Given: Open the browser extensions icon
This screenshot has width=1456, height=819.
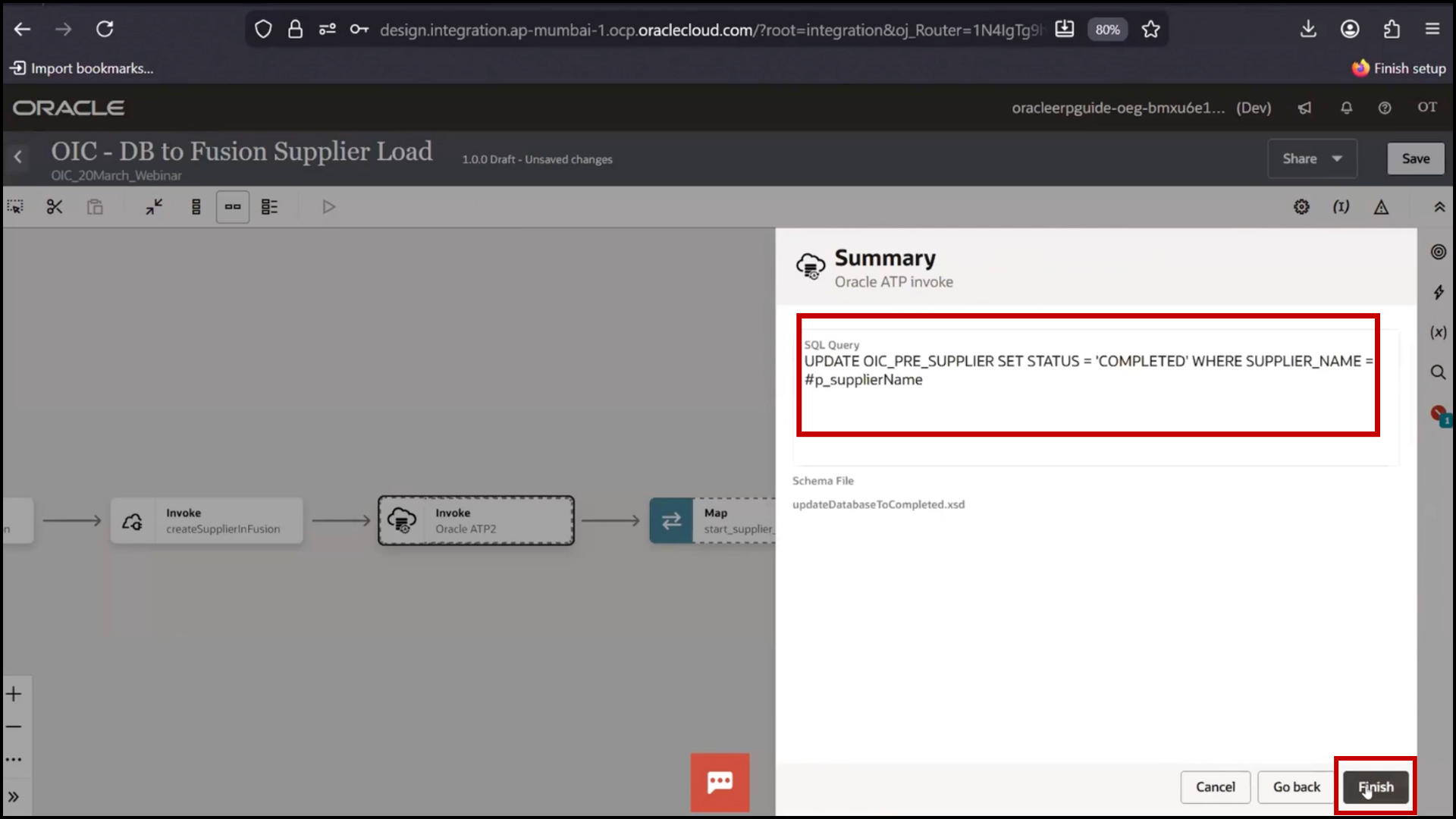Looking at the screenshot, I should [x=1392, y=30].
